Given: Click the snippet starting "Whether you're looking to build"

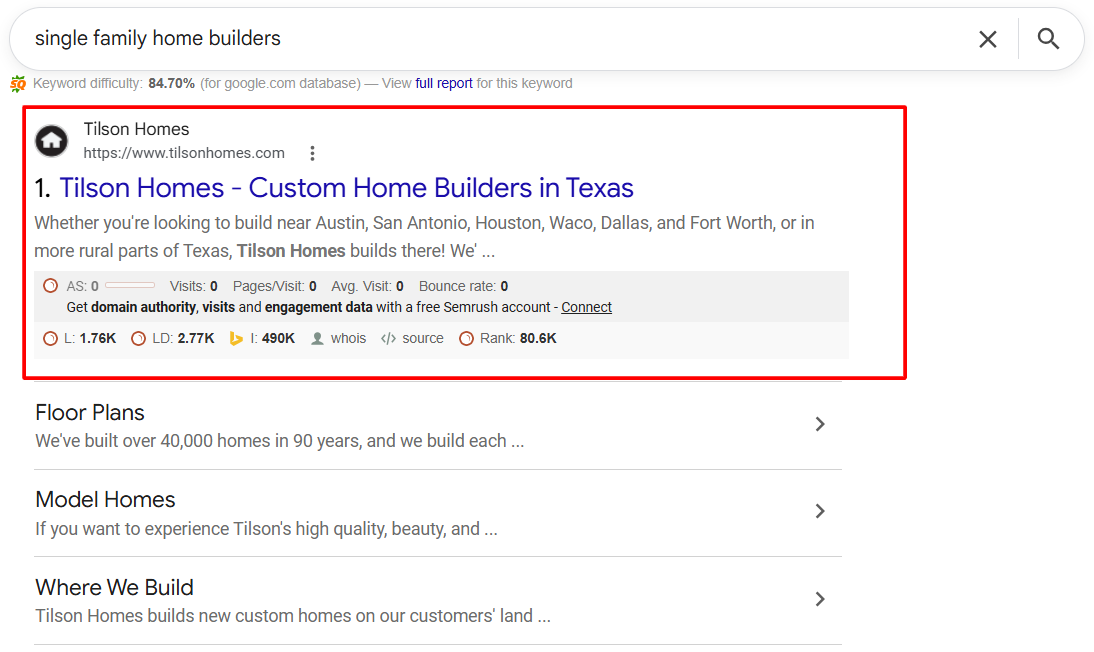Looking at the screenshot, I should click(424, 237).
